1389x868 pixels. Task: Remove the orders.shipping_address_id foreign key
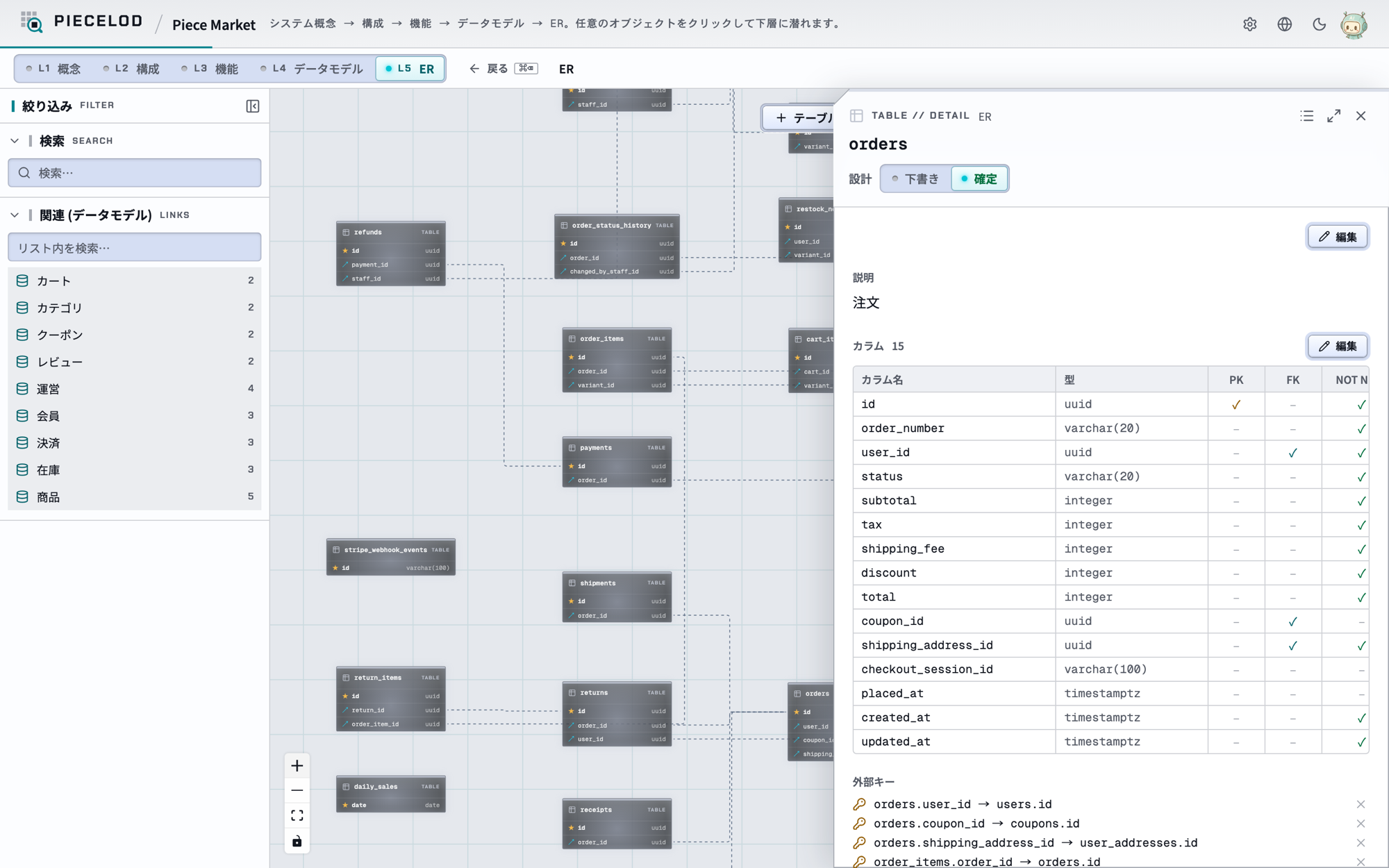(1361, 843)
